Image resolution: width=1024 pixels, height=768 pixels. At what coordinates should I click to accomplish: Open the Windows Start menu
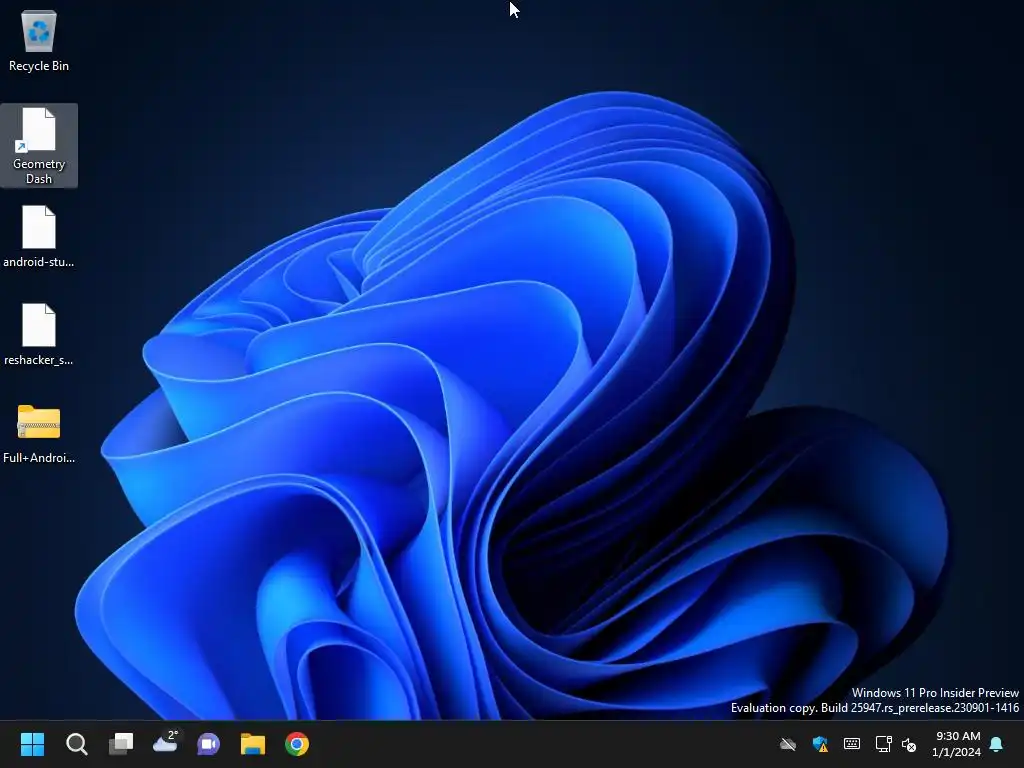pos(32,744)
